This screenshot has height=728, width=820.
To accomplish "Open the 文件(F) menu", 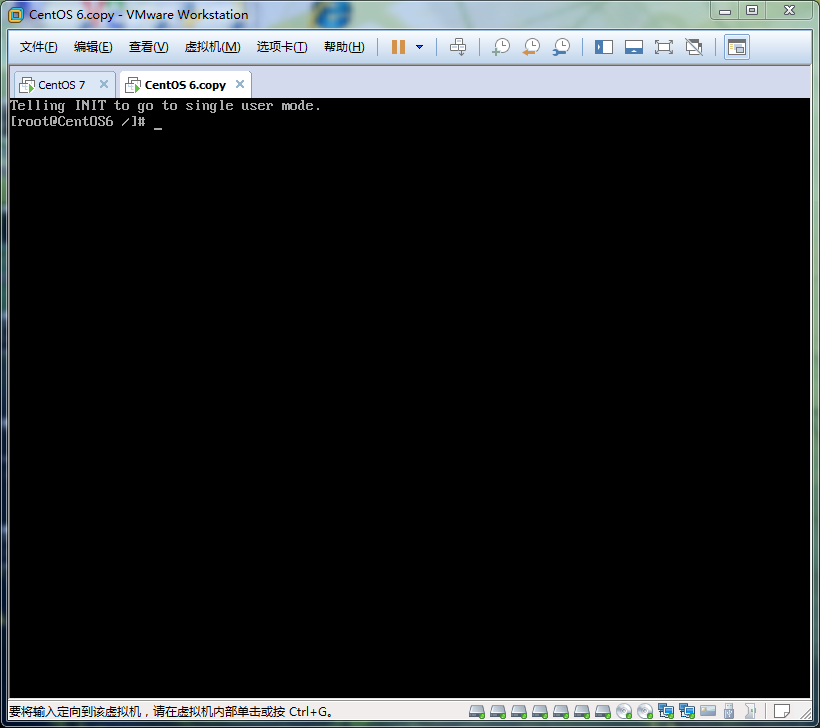I will click(x=38, y=47).
